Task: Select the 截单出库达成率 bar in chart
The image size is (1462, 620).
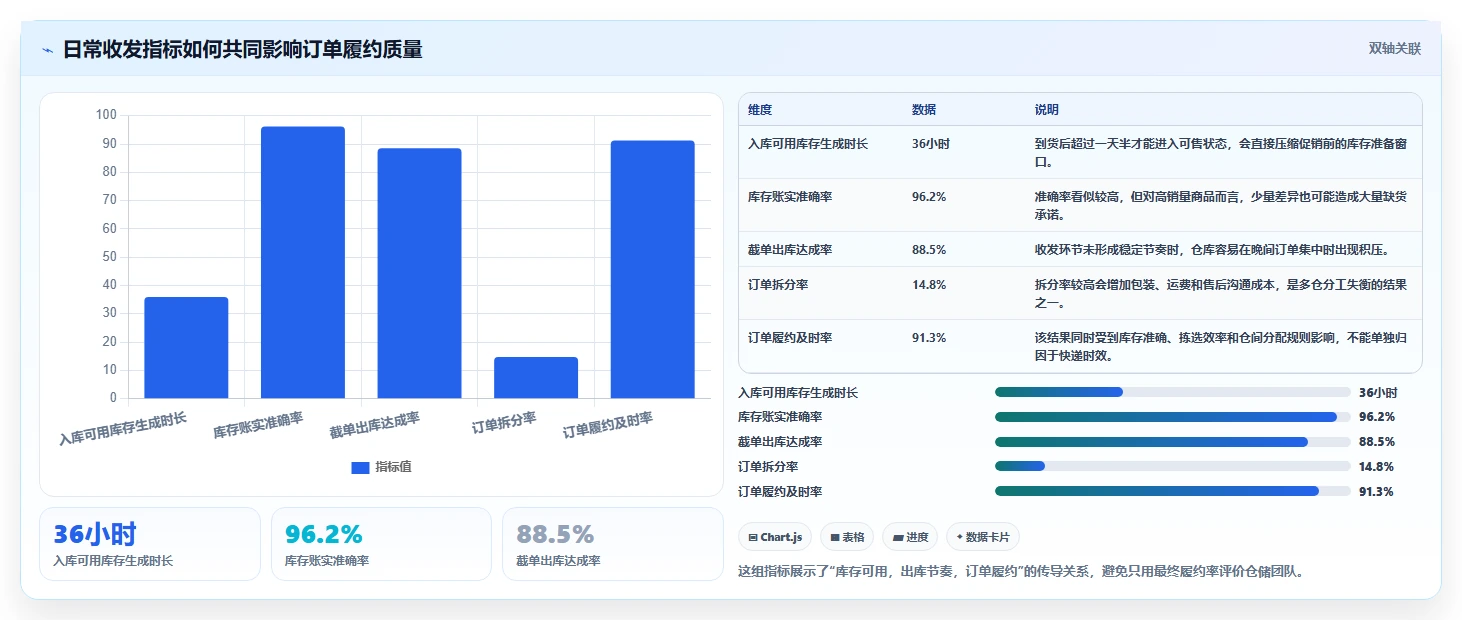Action: tap(419, 273)
